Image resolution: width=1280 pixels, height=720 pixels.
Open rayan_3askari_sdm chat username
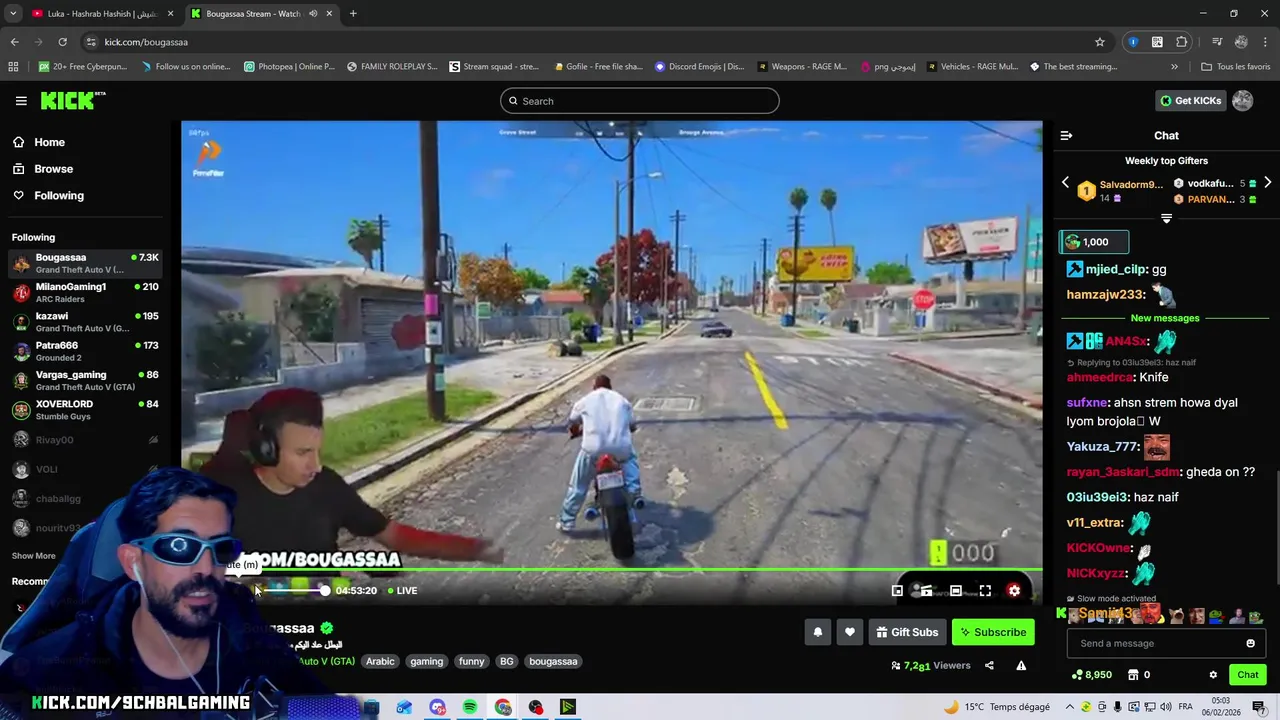(x=1123, y=472)
